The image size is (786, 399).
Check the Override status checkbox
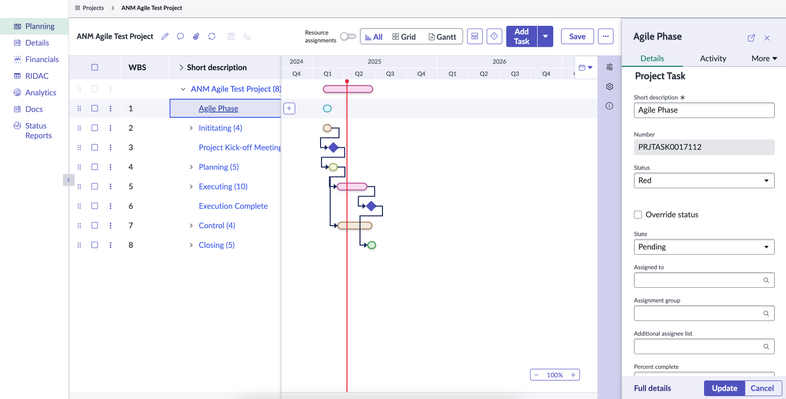[x=638, y=215]
